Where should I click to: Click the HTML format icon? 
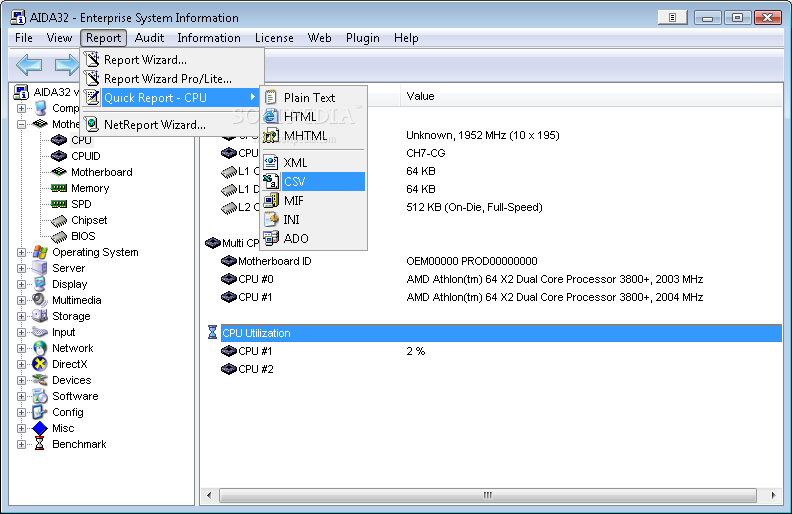point(271,116)
